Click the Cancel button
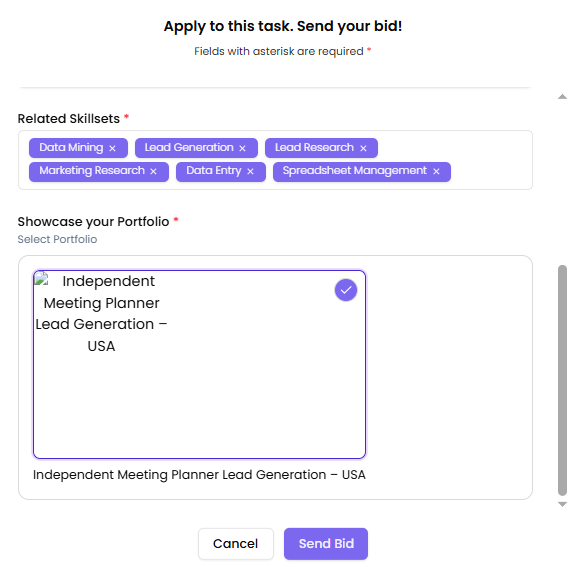Image resolution: width=567 pixels, height=569 pixels. 236,544
